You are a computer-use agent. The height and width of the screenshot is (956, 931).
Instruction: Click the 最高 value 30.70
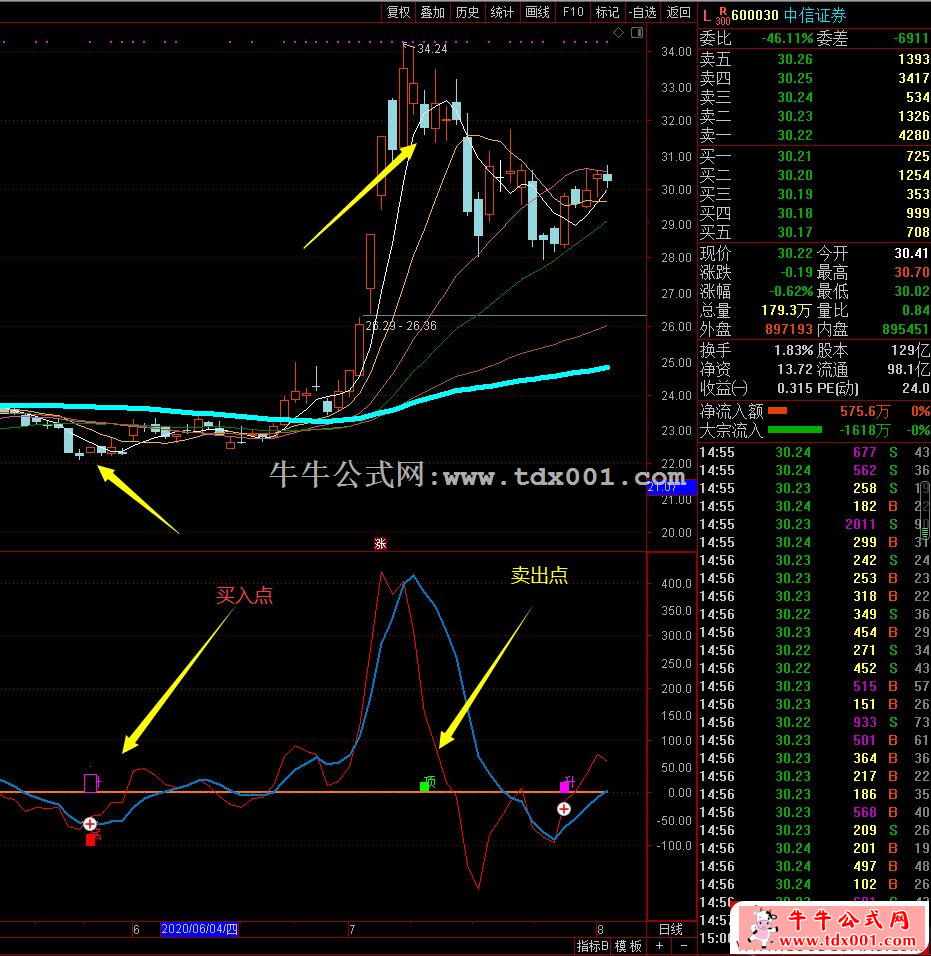911,272
